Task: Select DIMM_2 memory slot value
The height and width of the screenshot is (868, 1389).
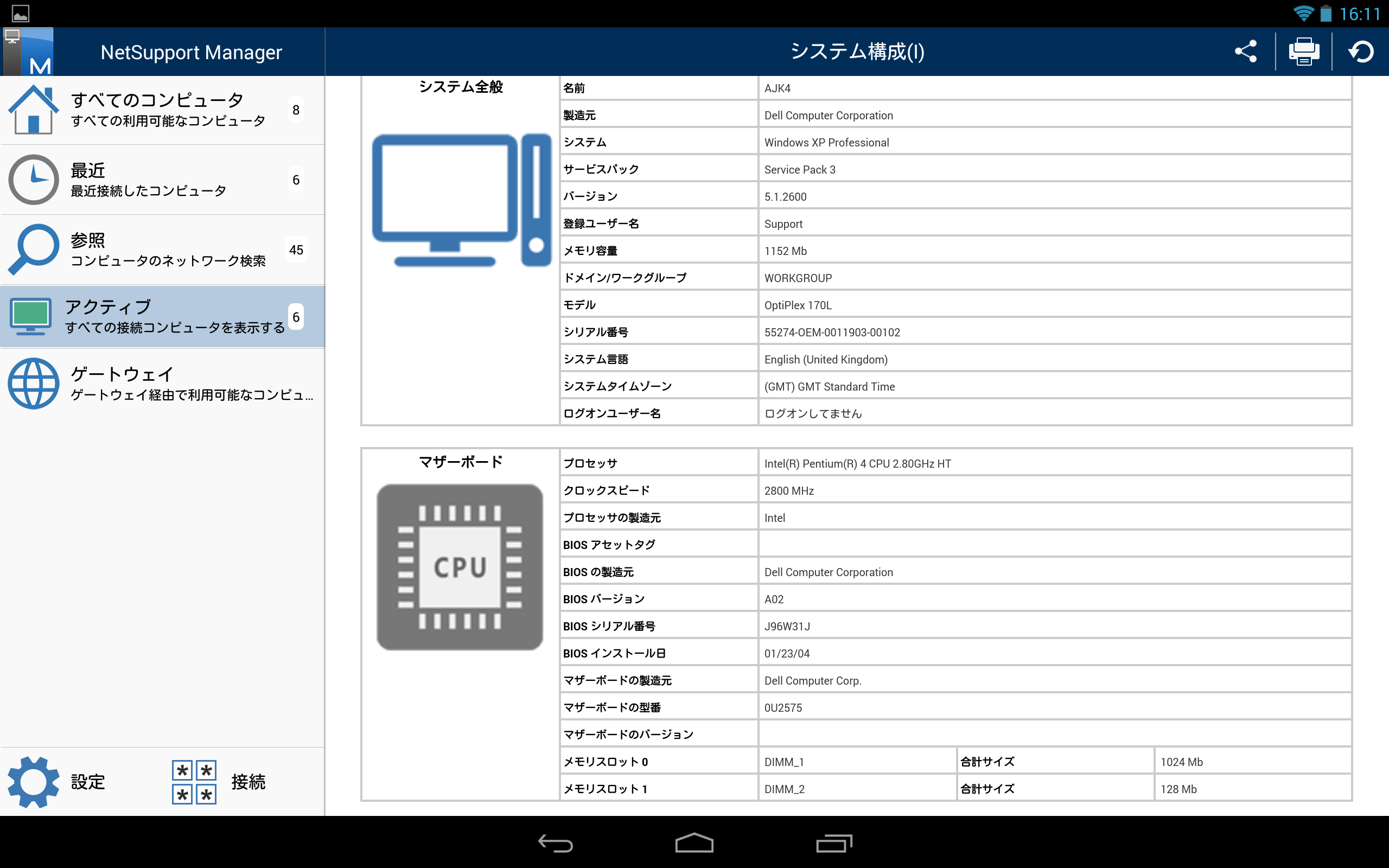Action: pyautogui.click(x=784, y=789)
